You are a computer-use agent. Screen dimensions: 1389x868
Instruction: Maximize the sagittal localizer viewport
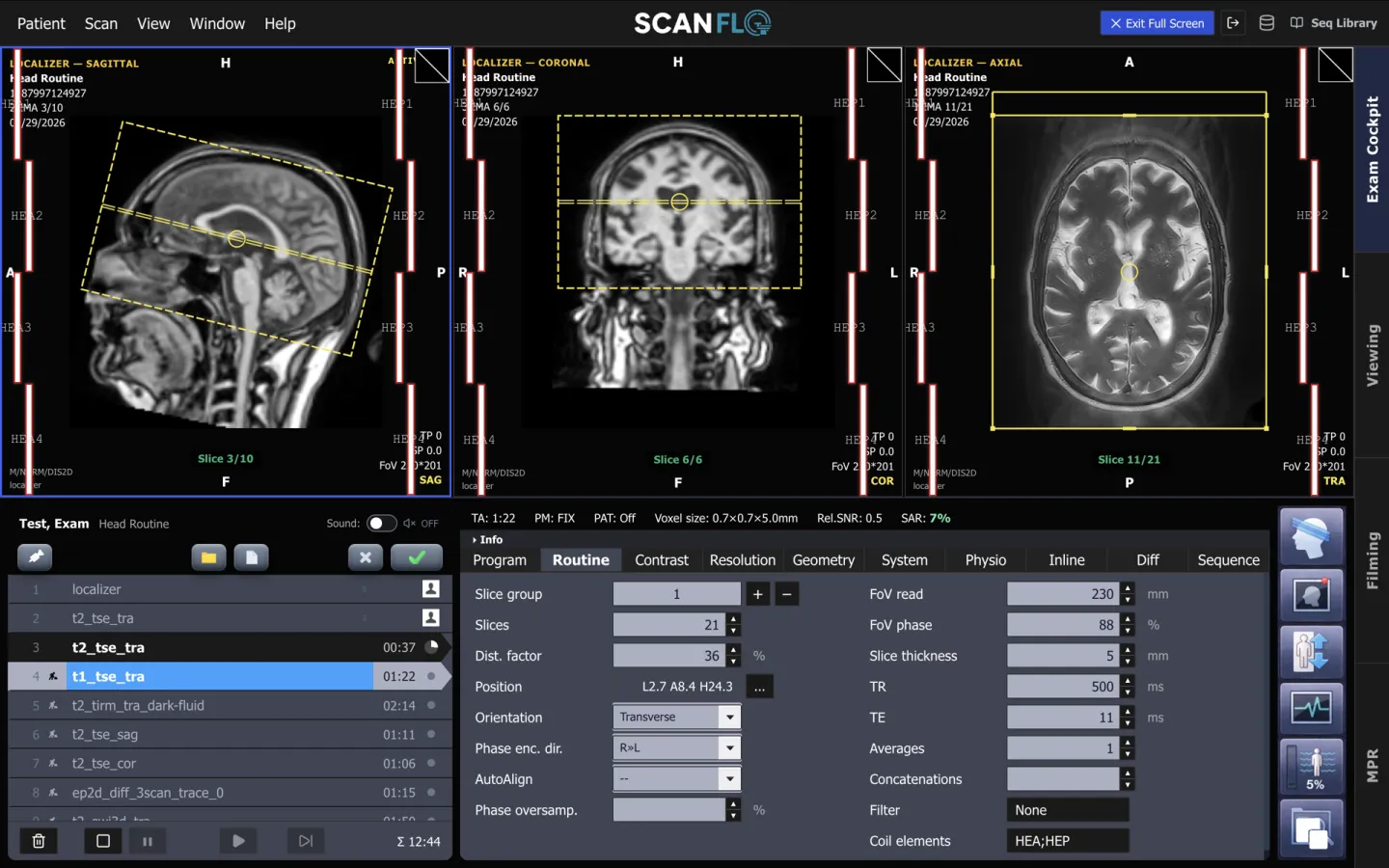click(432, 66)
